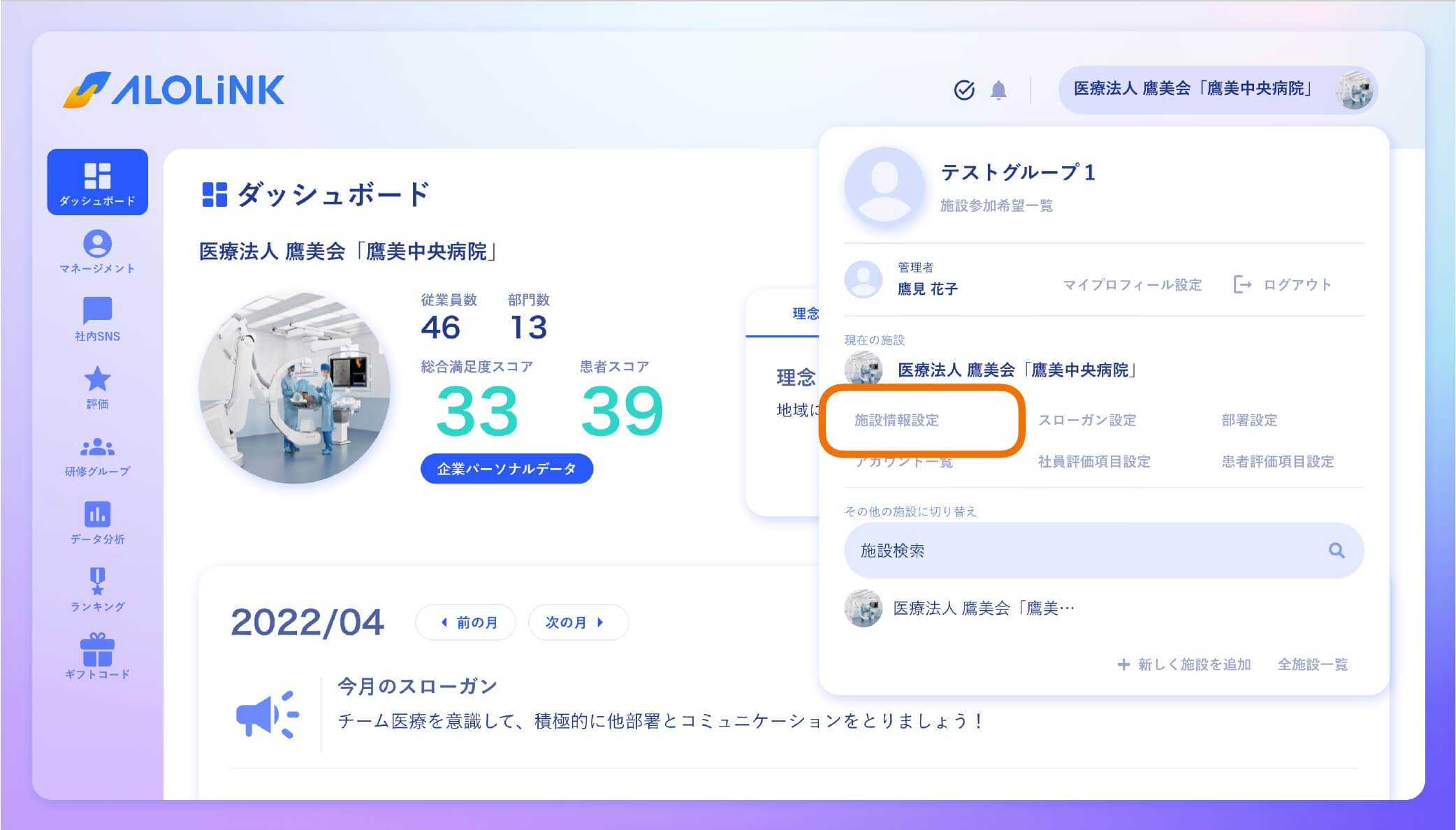Click the ログアウト link
Viewport: 1456px width, 830px height.
[x=1296, y=285]
